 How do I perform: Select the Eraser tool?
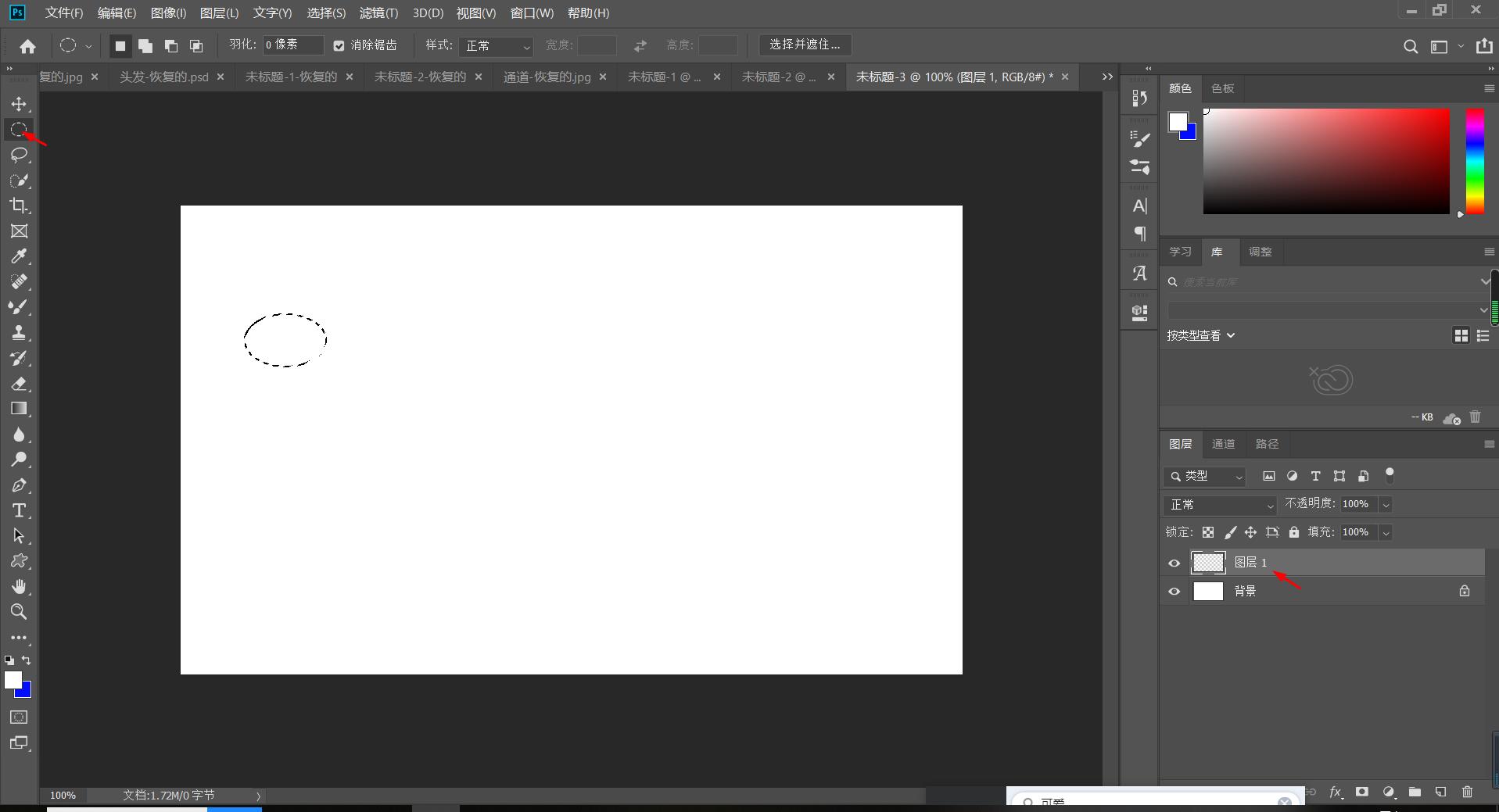click(x=19, y=383)
